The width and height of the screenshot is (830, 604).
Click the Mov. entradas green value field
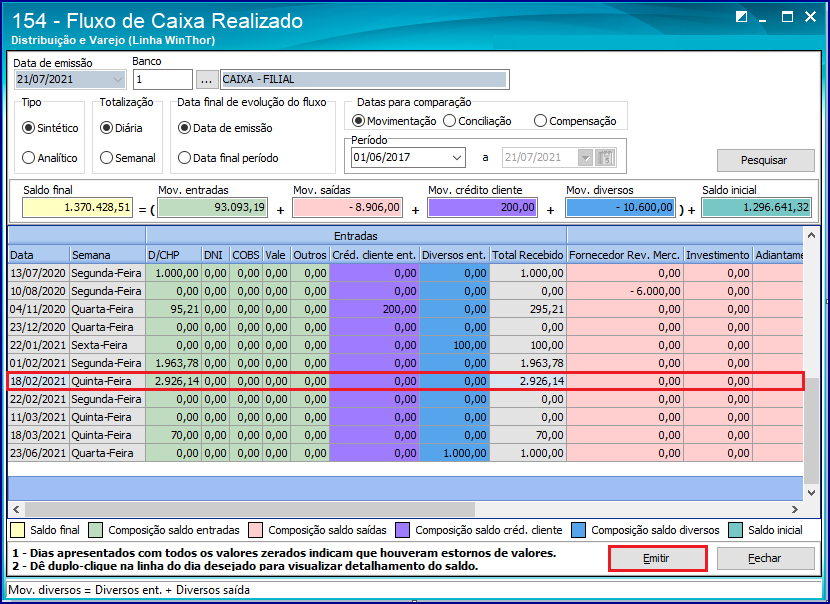(x=213, y=208)
